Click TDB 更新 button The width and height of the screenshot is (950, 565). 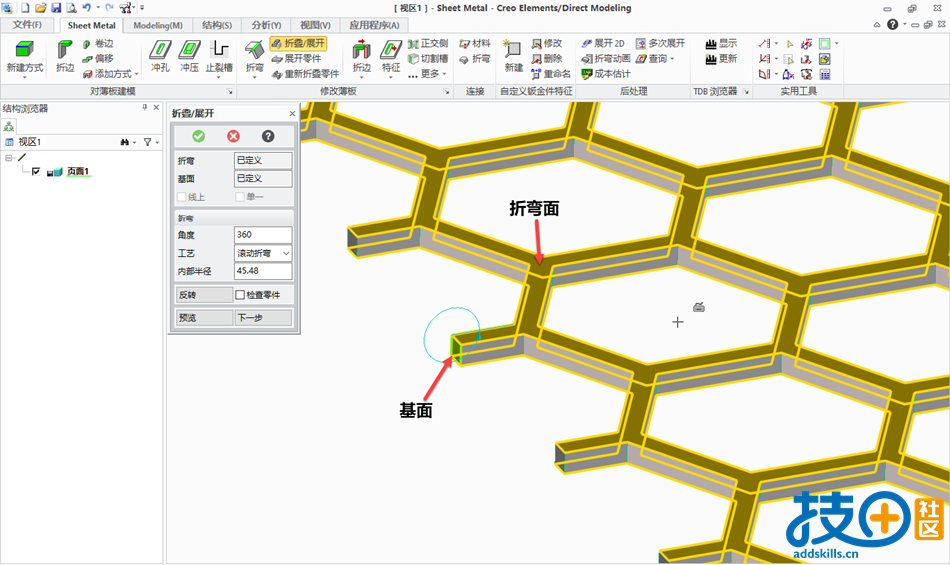tap(722, 59)
